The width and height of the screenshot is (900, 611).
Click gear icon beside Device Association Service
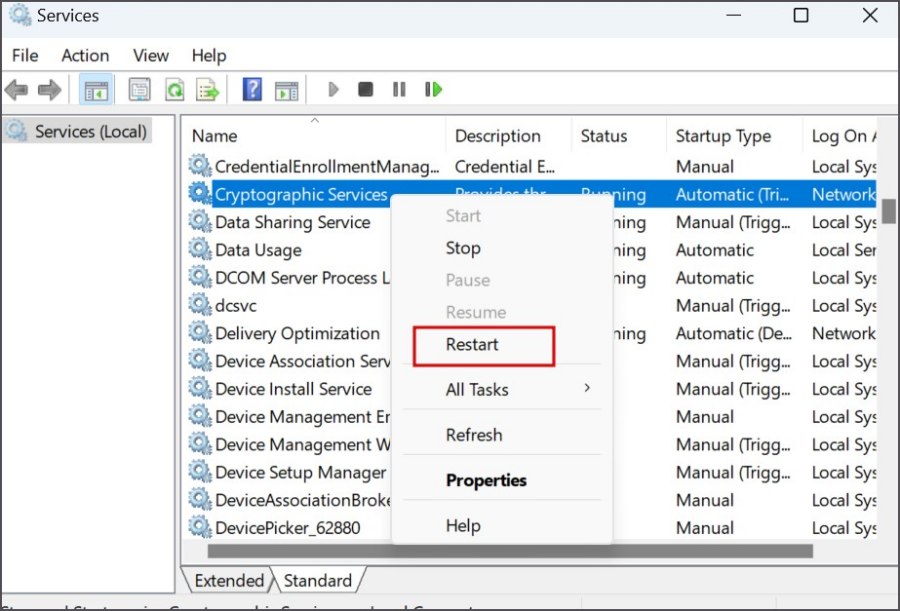(x=200, y=360)
